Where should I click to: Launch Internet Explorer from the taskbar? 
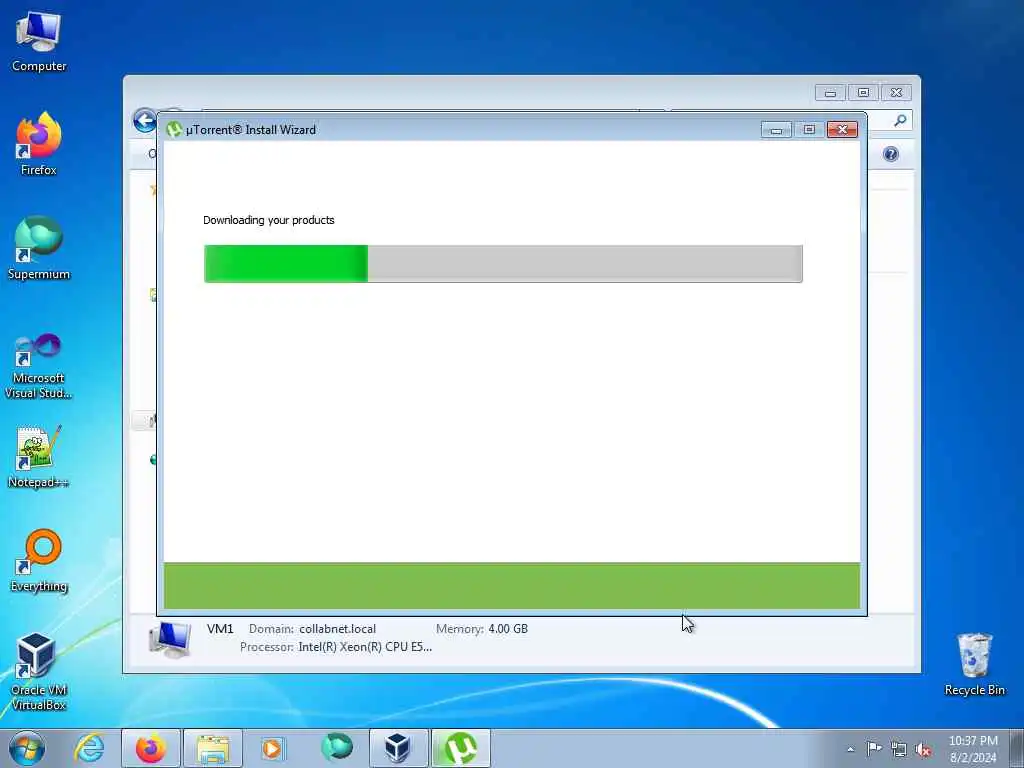point(89,748)
